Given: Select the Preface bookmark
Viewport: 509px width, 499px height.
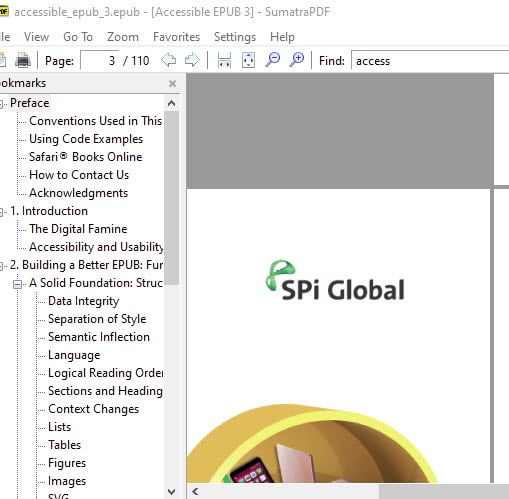Looking at the screenshot, I should pyautogui.click(x=30, y=103).
